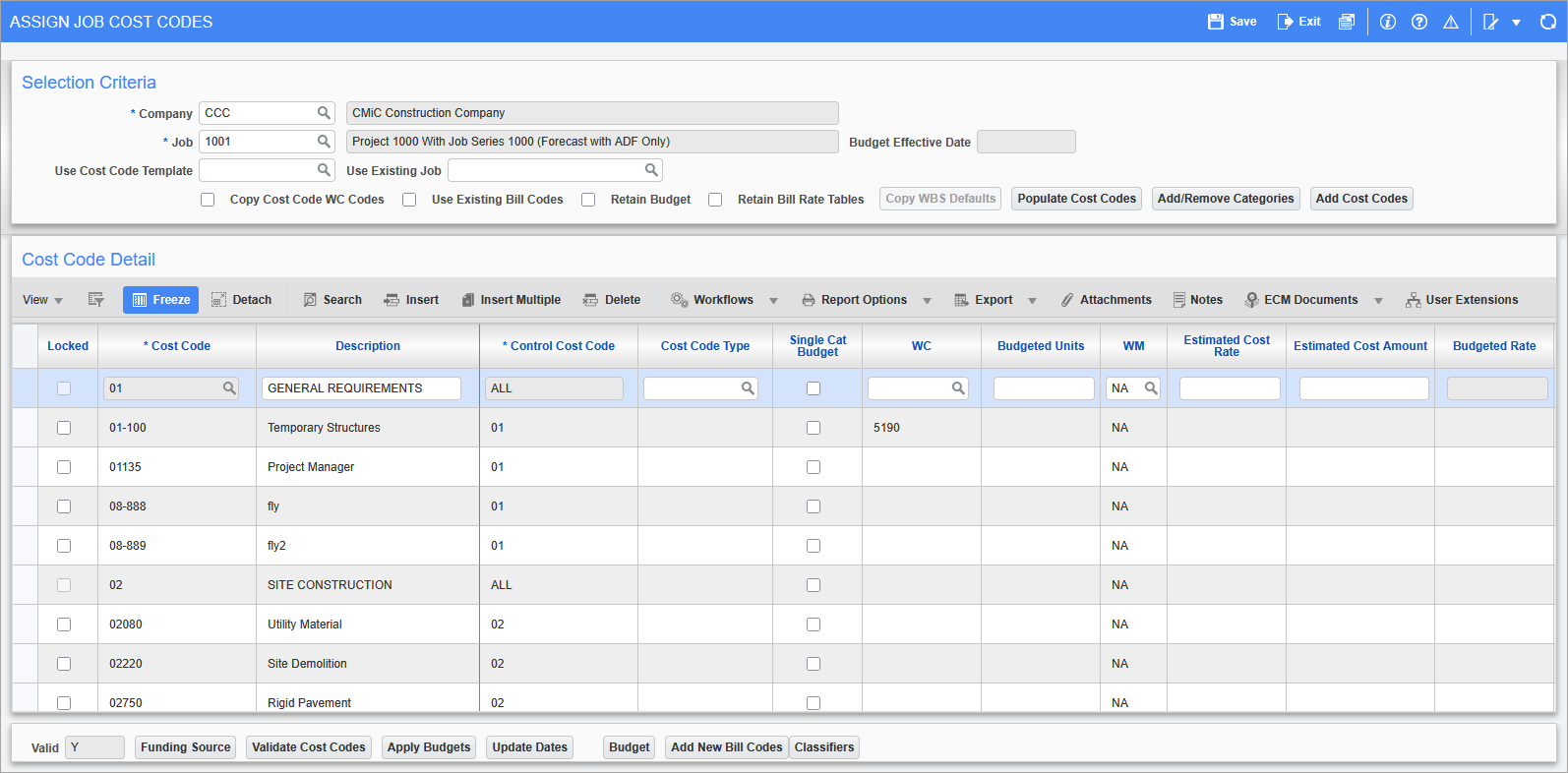The height and width of the screenshot is (773, 1568).
Task: Expand the Report Options dropdown arrow
Action: (x=927, y=301)
